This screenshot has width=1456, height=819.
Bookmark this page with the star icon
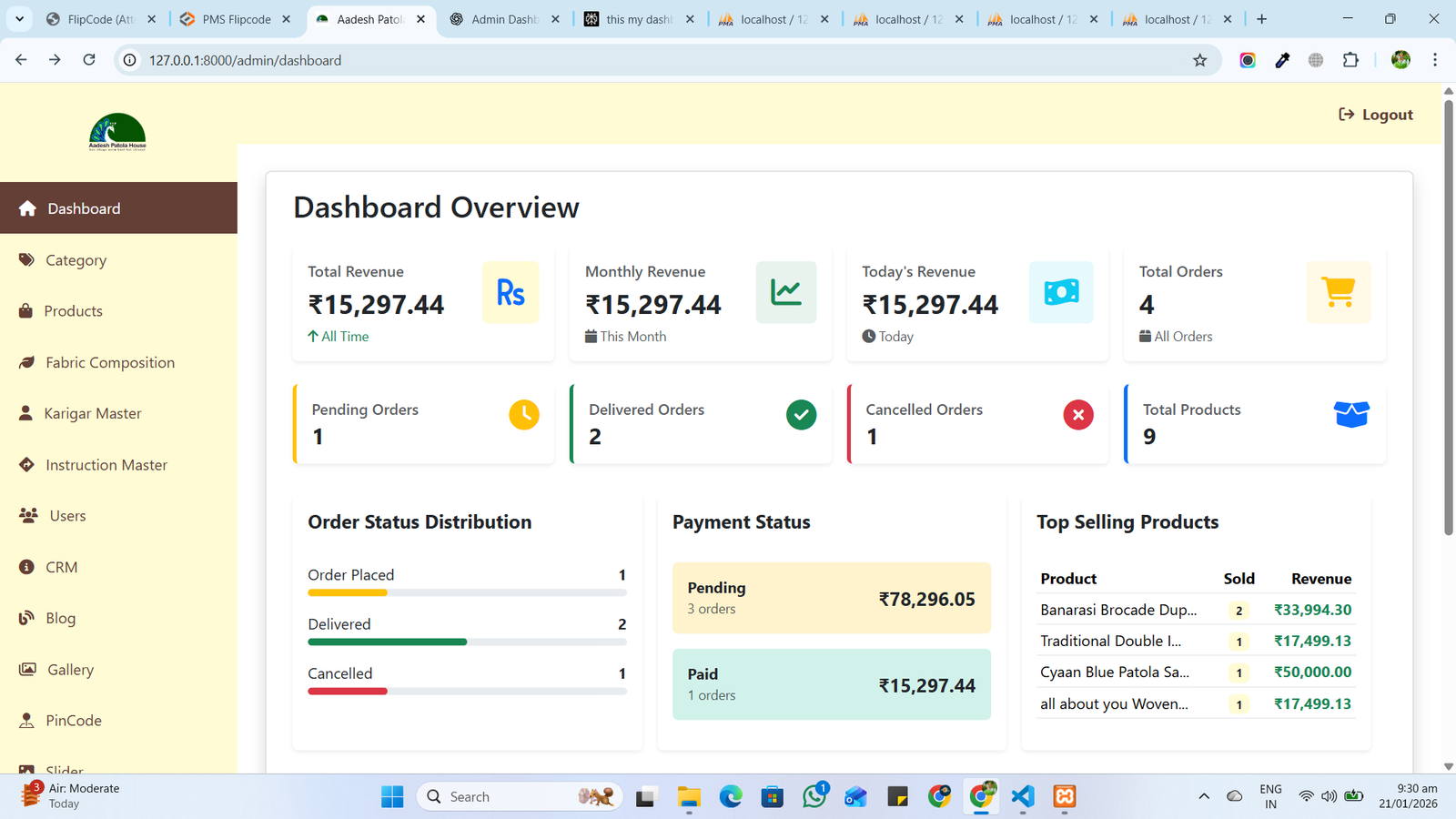tap(1200, 60)
